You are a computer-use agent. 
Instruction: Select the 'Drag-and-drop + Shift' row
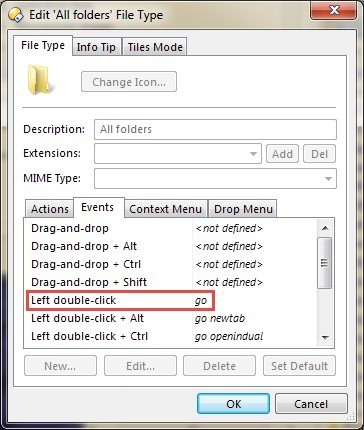point(171,282)
